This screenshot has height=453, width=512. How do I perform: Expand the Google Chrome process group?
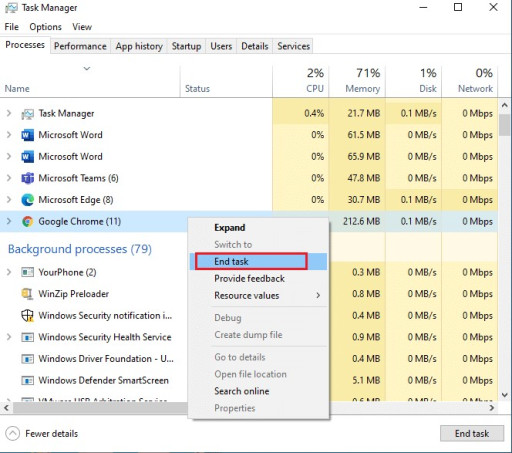point(9,221)
